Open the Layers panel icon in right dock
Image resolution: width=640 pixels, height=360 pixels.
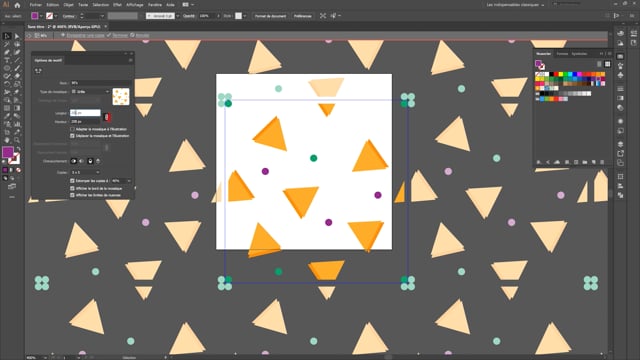click(620, 144)
